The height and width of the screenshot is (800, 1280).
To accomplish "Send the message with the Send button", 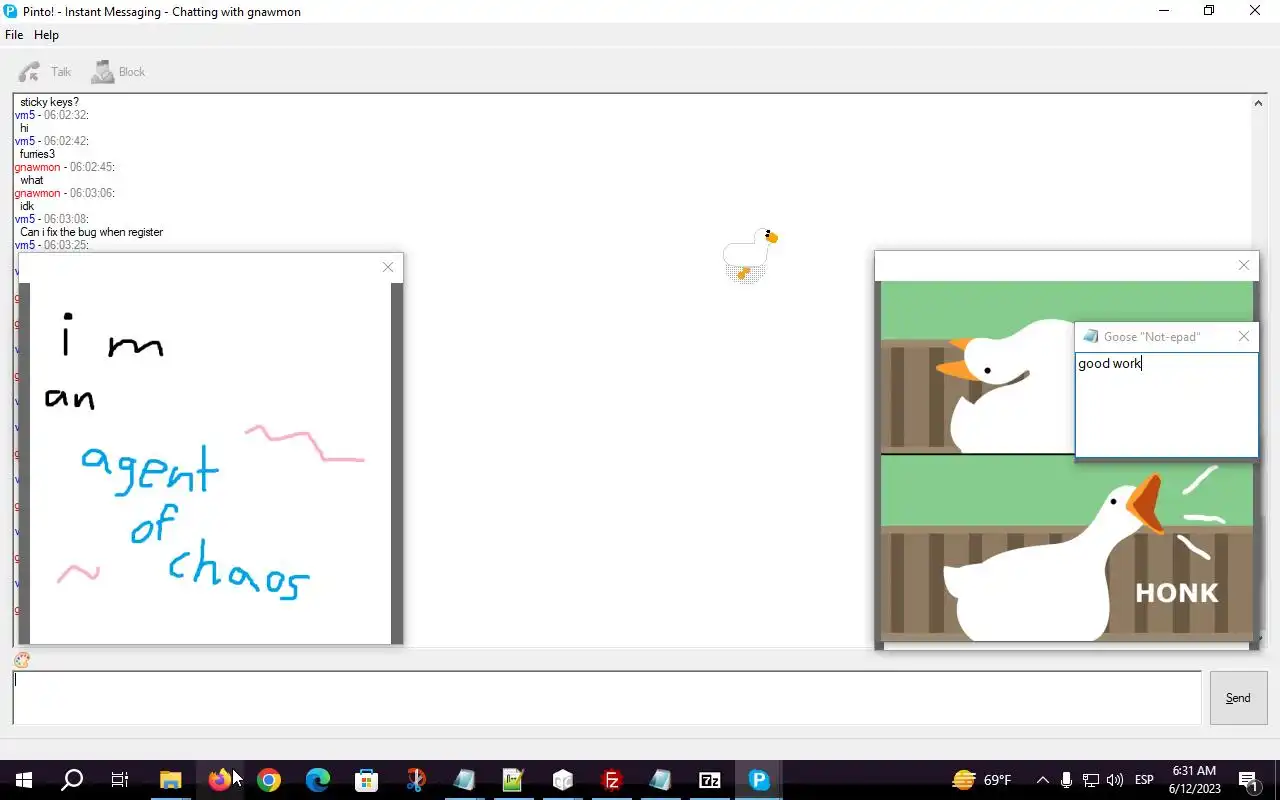I will coord(1238,698).
